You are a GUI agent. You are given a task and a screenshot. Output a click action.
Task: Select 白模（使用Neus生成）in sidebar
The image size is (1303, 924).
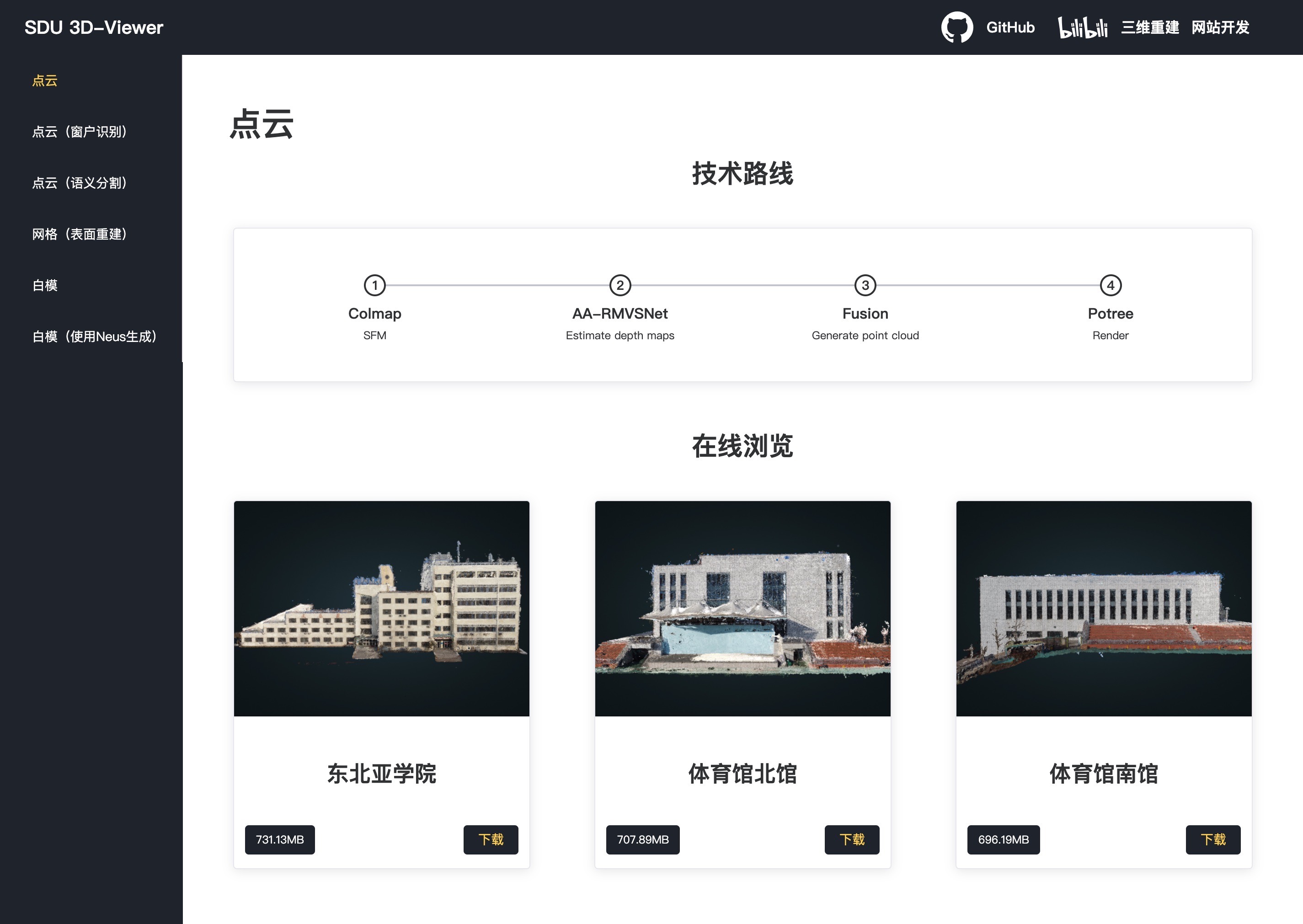click(95, 337)
